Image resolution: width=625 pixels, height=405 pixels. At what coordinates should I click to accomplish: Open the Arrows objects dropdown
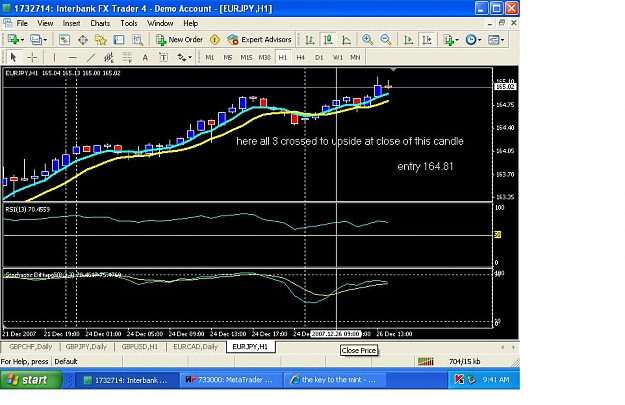[x=190, y=58]
